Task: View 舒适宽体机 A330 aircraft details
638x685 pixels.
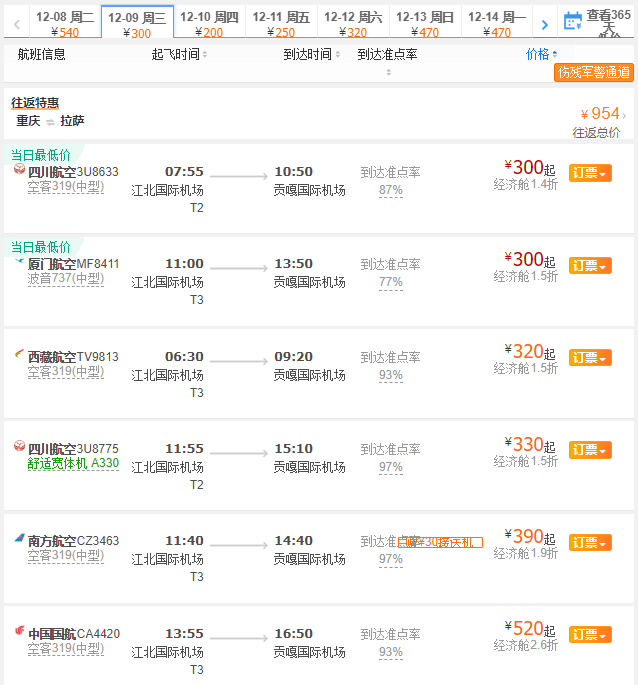Action: point(73,463)
